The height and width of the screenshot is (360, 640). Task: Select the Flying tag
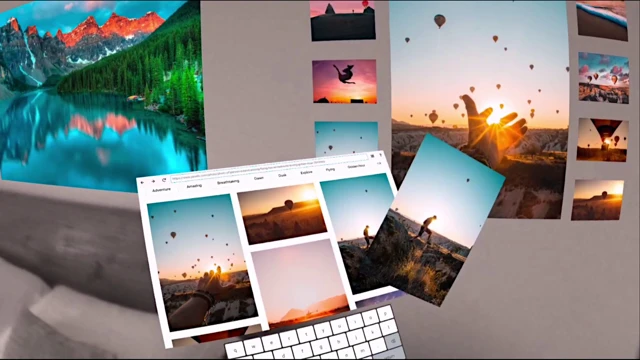coord(330,169)
